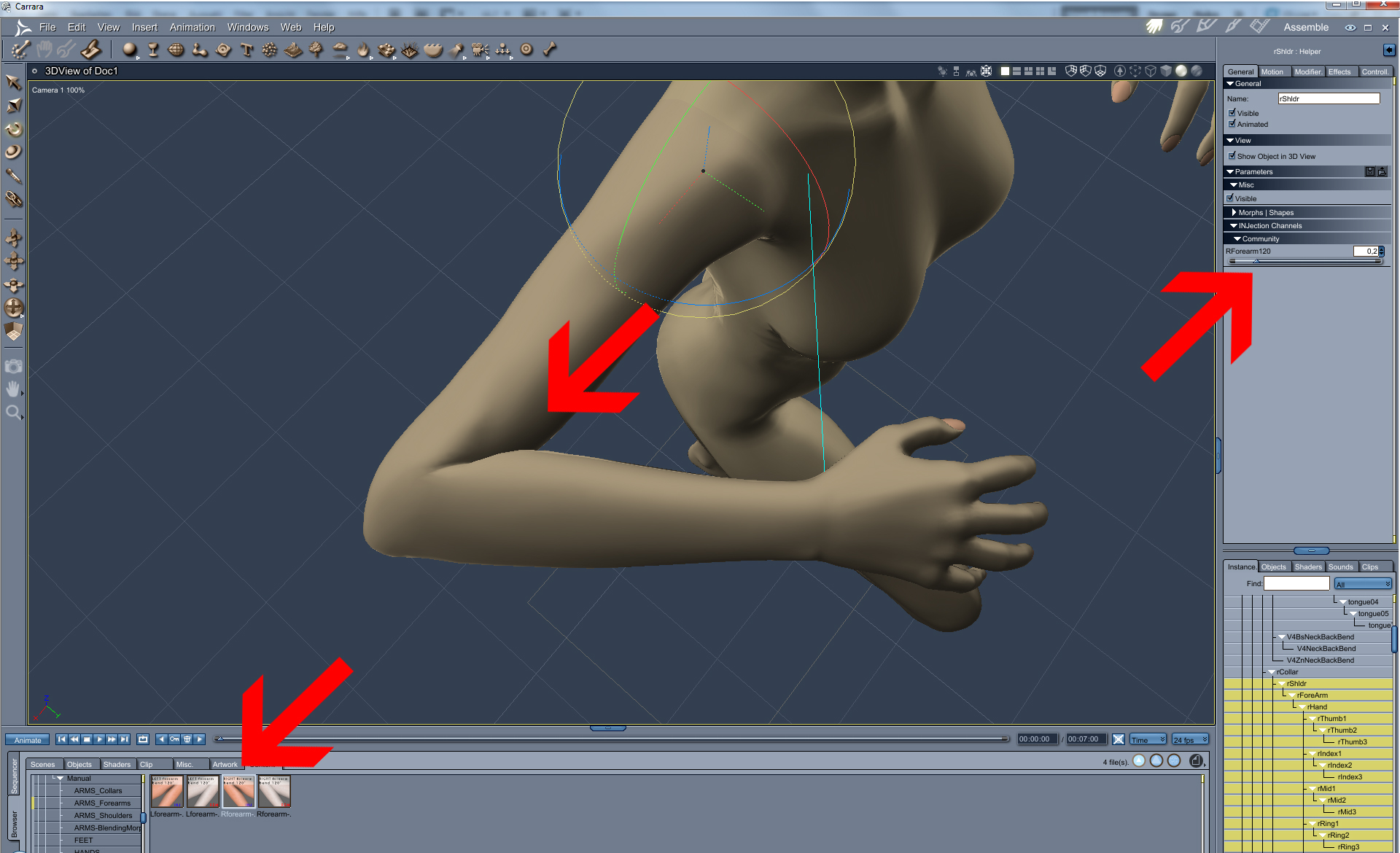Select the pan hand tool
Viewport: 1400px width, 853px height.
click(13, 389)
